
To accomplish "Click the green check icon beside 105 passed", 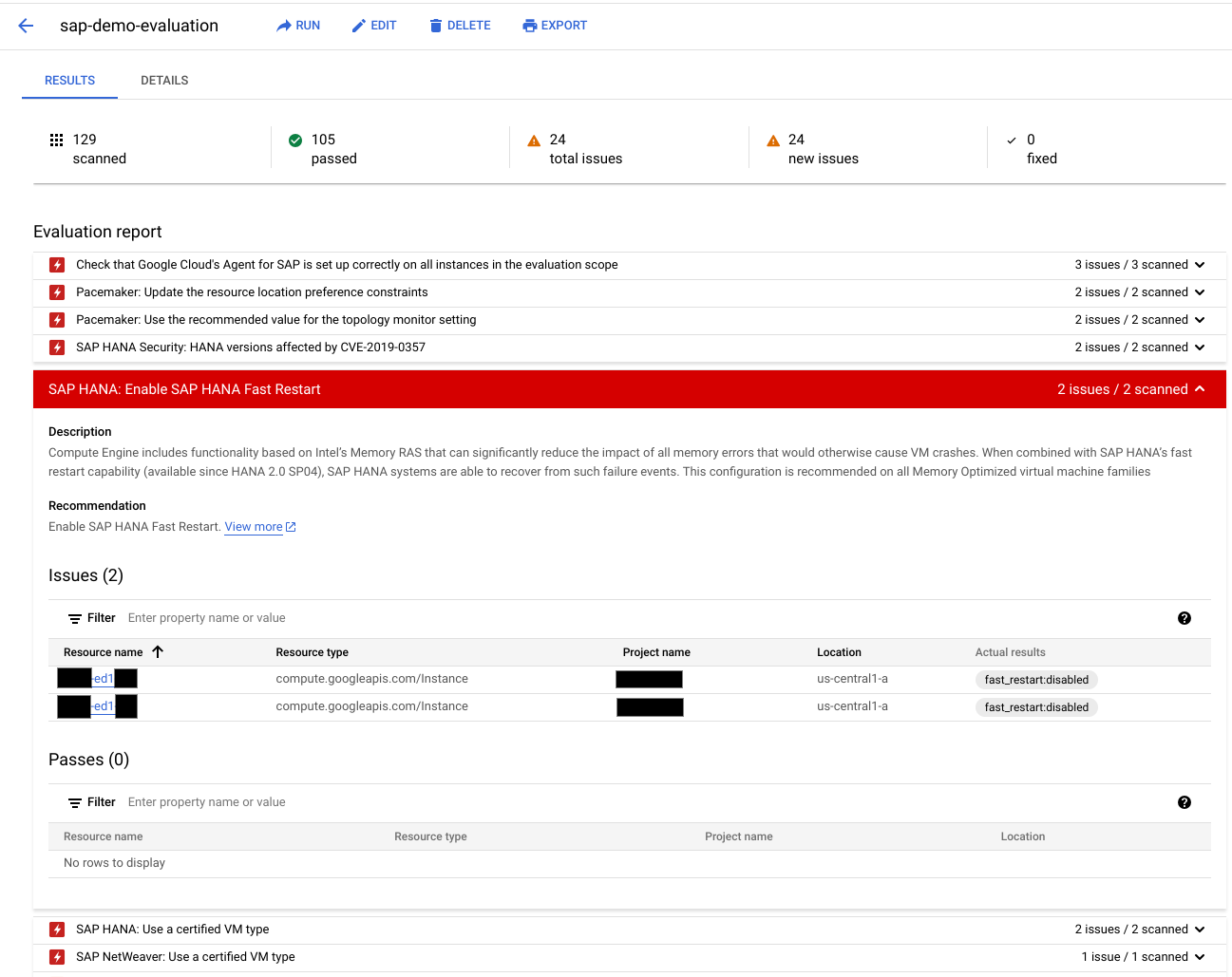I will [295, 140].
